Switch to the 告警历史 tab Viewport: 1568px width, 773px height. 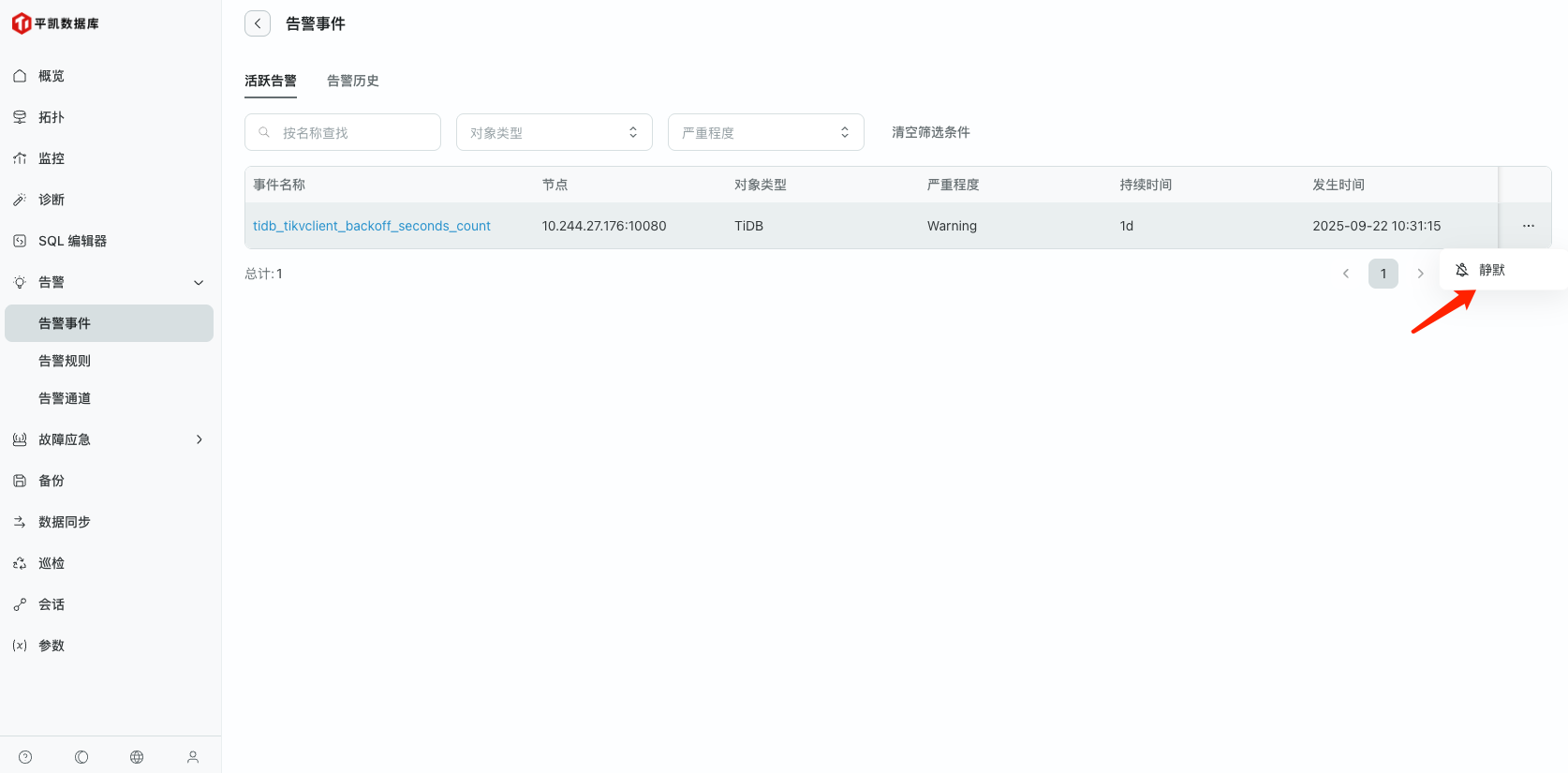(353, 81)
